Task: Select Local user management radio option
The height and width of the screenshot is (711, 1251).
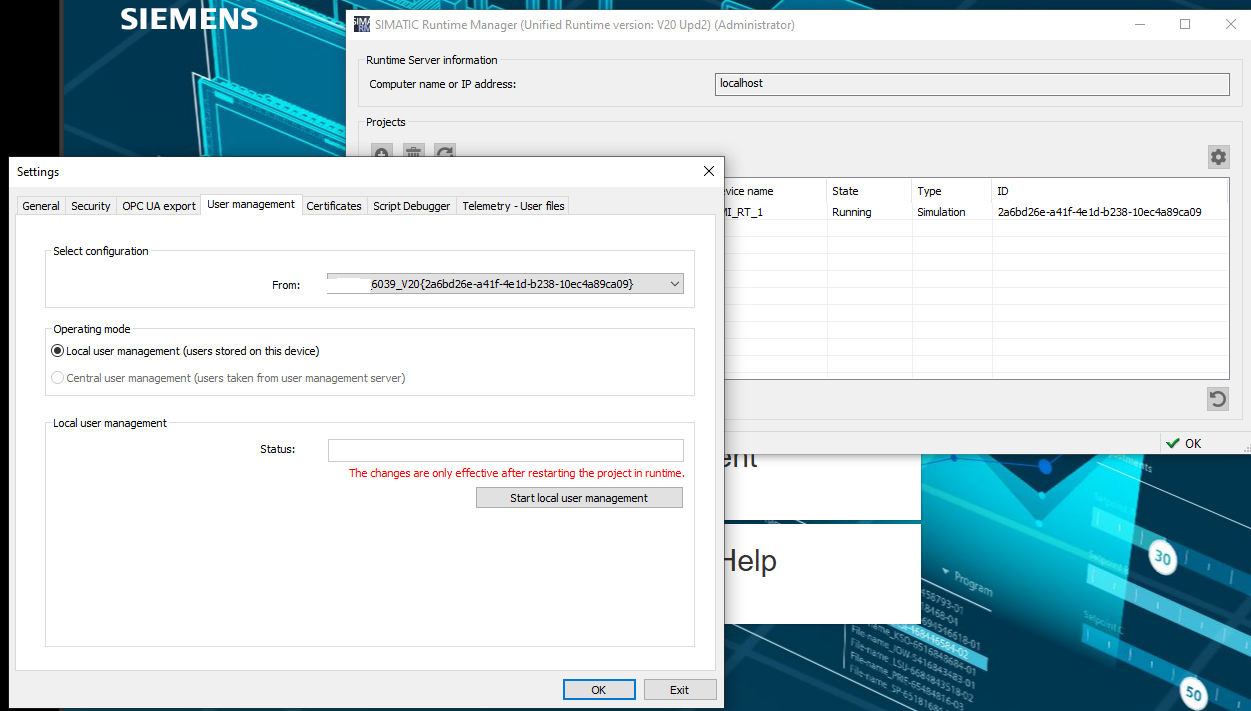Action: tap(58, 351)
